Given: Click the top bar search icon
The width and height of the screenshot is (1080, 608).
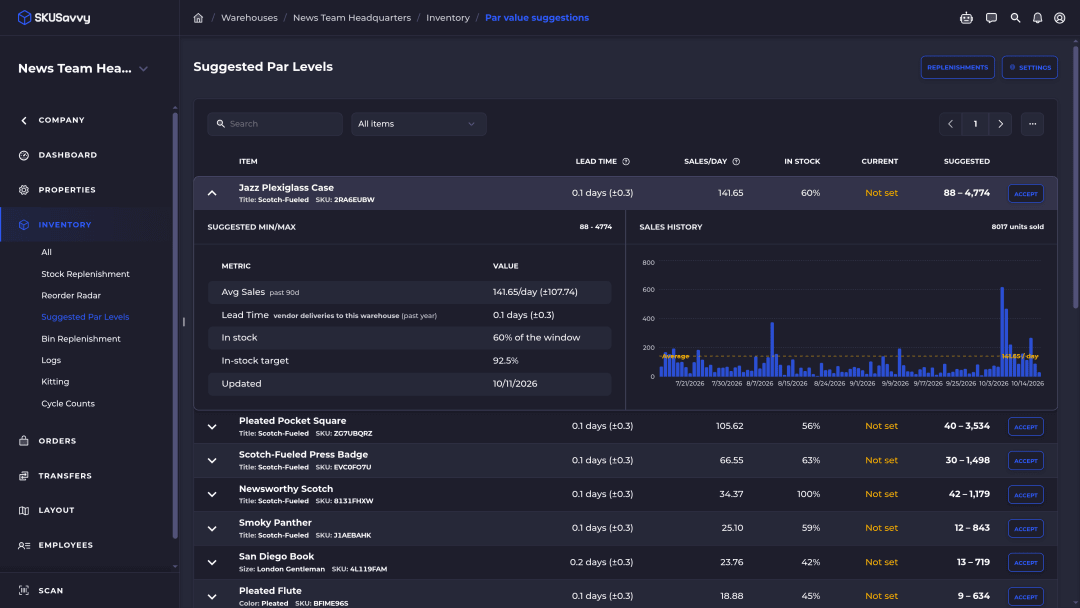Looking at the screenshot, I should (x=1015, y=18).
